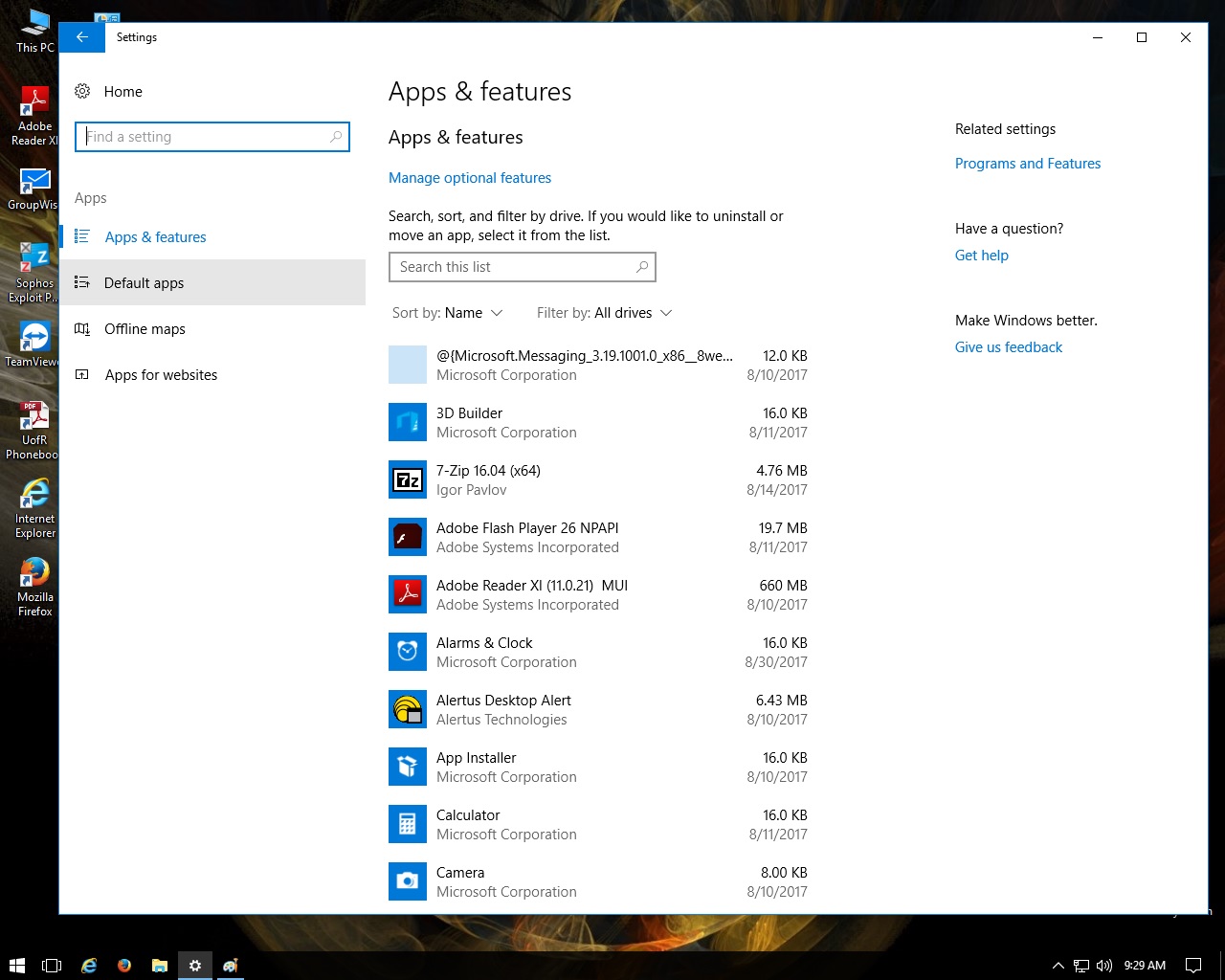Open the Windows Start button

16,966
